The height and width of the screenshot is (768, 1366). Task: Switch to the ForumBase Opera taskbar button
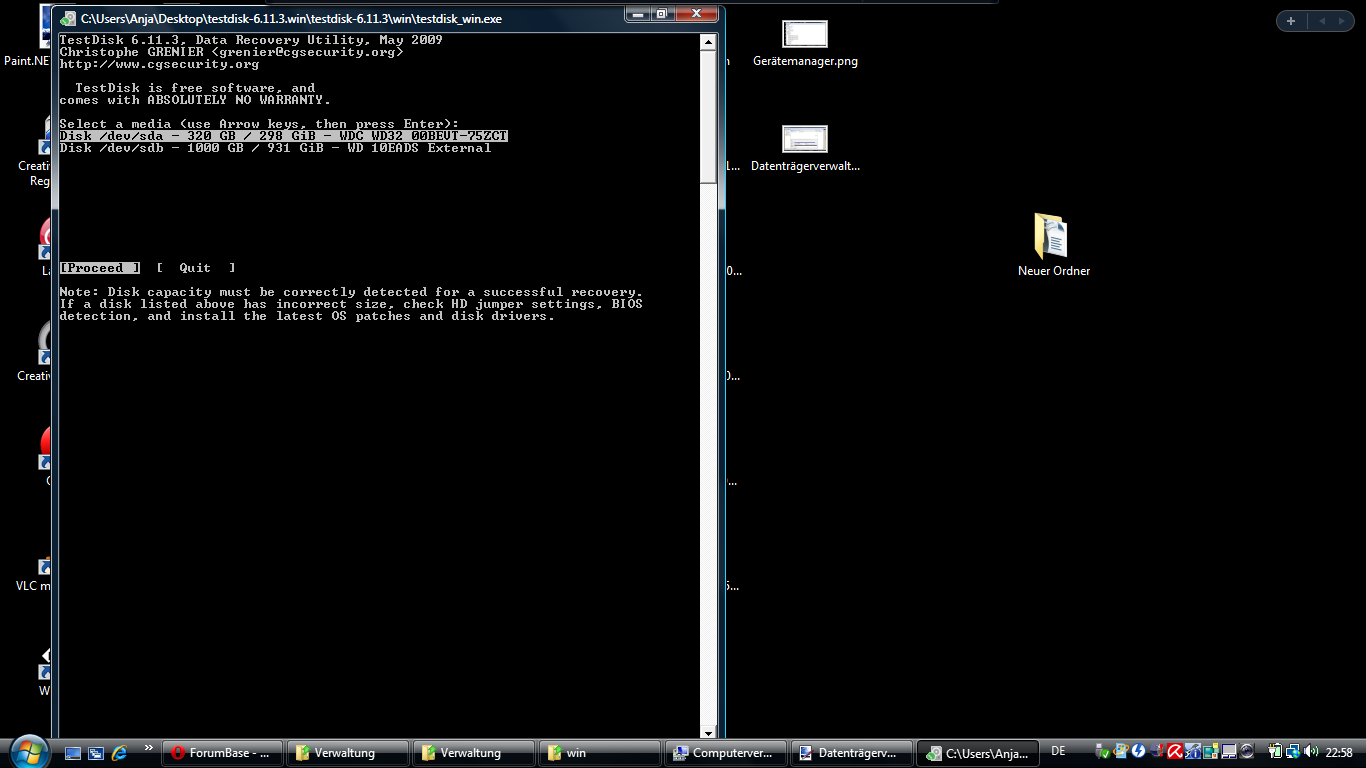coord(223,753)
